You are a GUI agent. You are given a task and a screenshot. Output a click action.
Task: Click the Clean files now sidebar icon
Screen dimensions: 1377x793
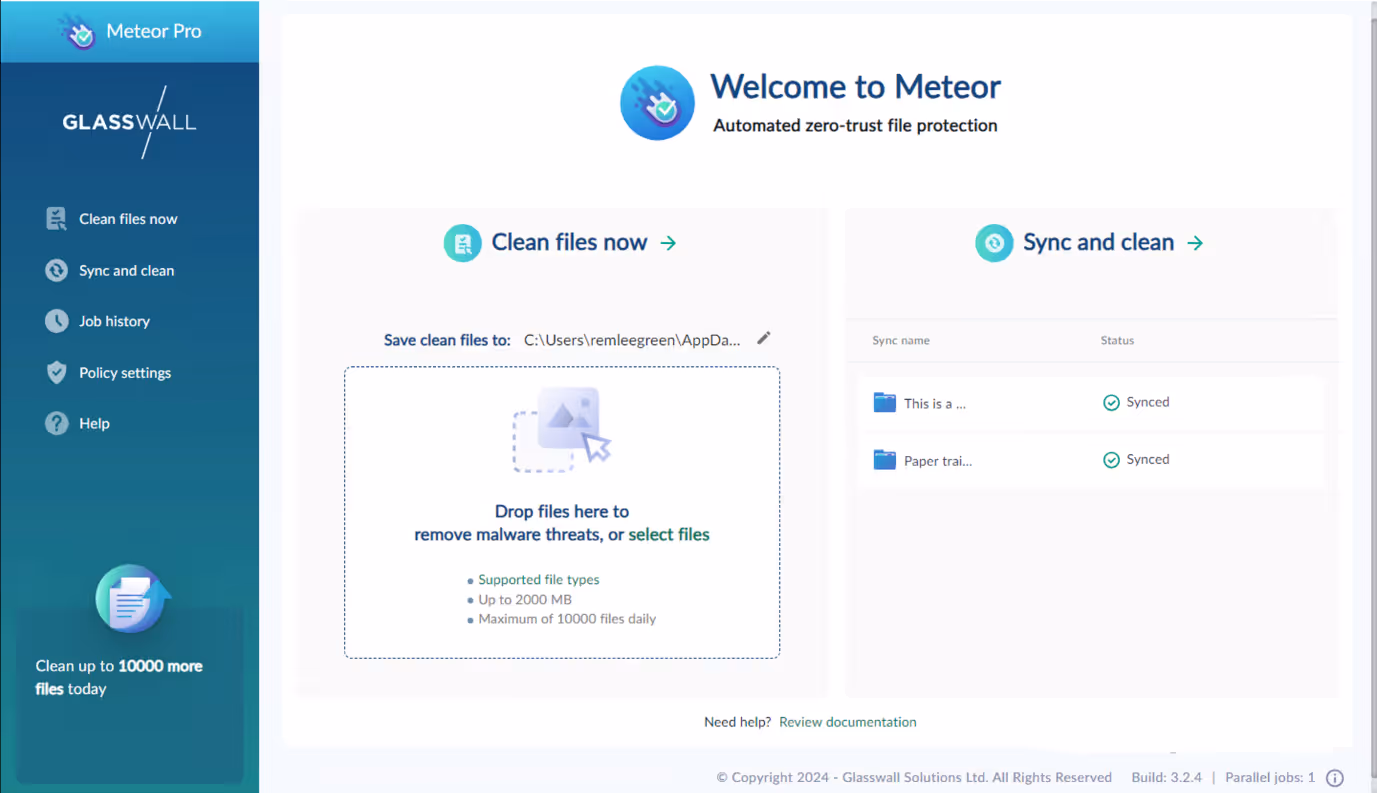pos(57,219)
